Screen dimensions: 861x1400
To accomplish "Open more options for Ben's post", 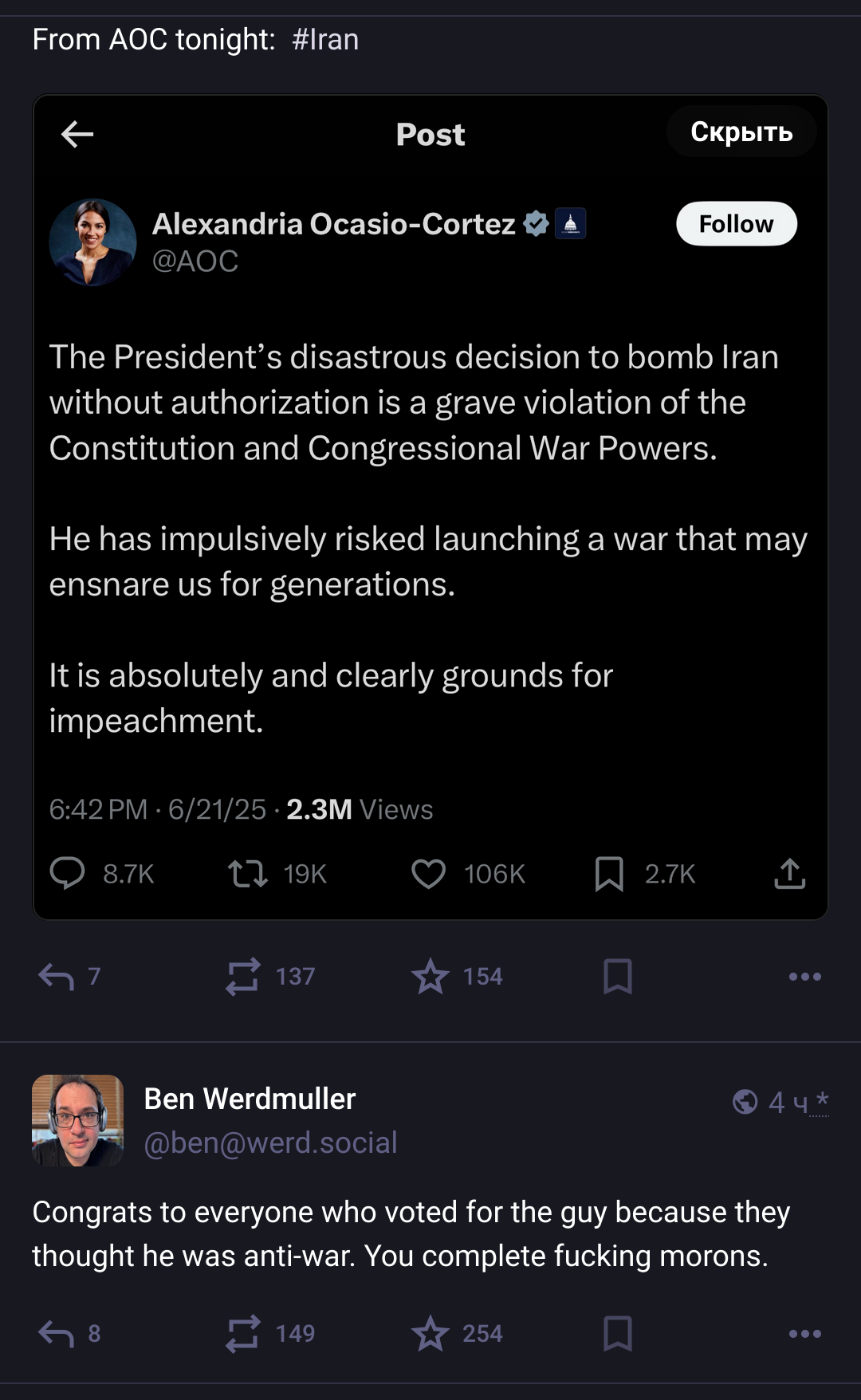I will pos(804,1333).
